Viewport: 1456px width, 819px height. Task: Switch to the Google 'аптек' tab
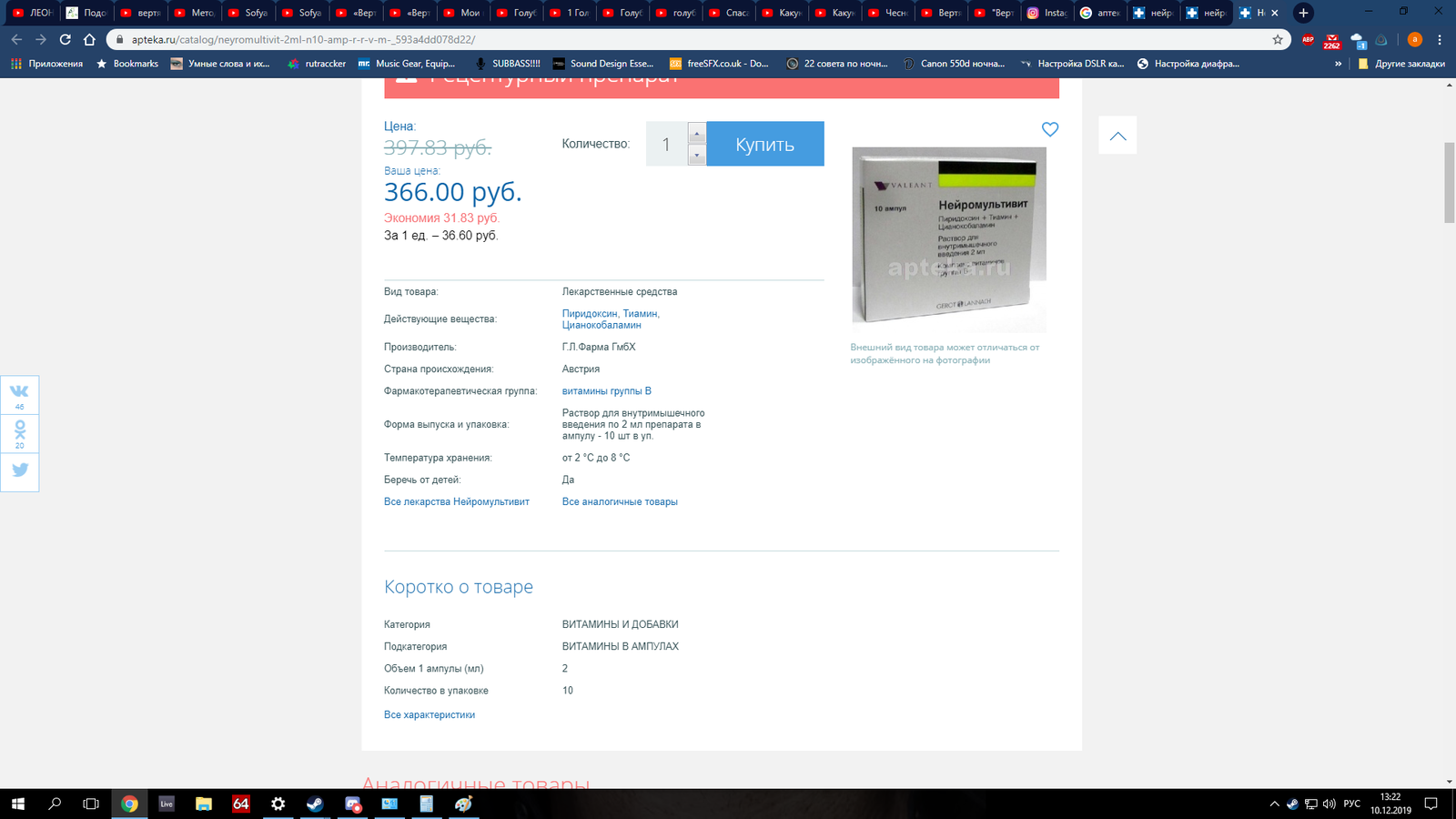[1100, 13]
